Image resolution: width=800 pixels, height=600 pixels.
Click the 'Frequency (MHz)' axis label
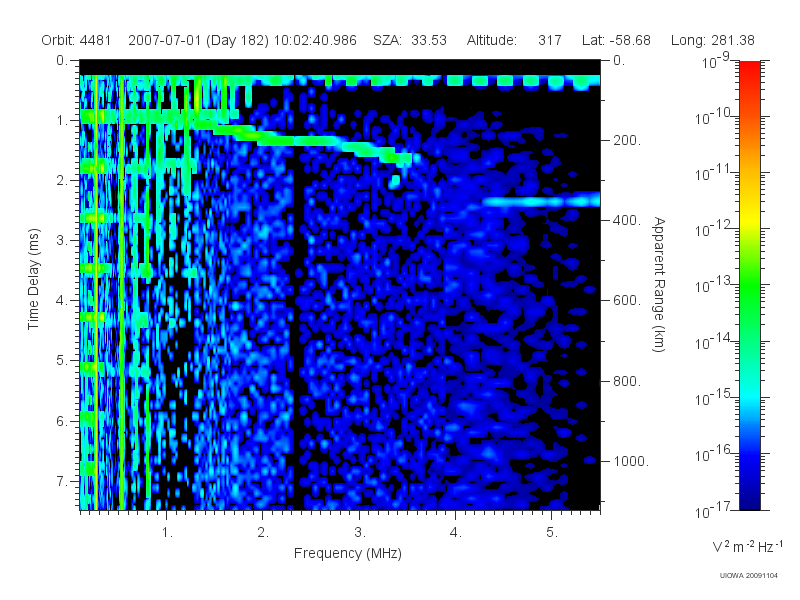click(348, 553)
